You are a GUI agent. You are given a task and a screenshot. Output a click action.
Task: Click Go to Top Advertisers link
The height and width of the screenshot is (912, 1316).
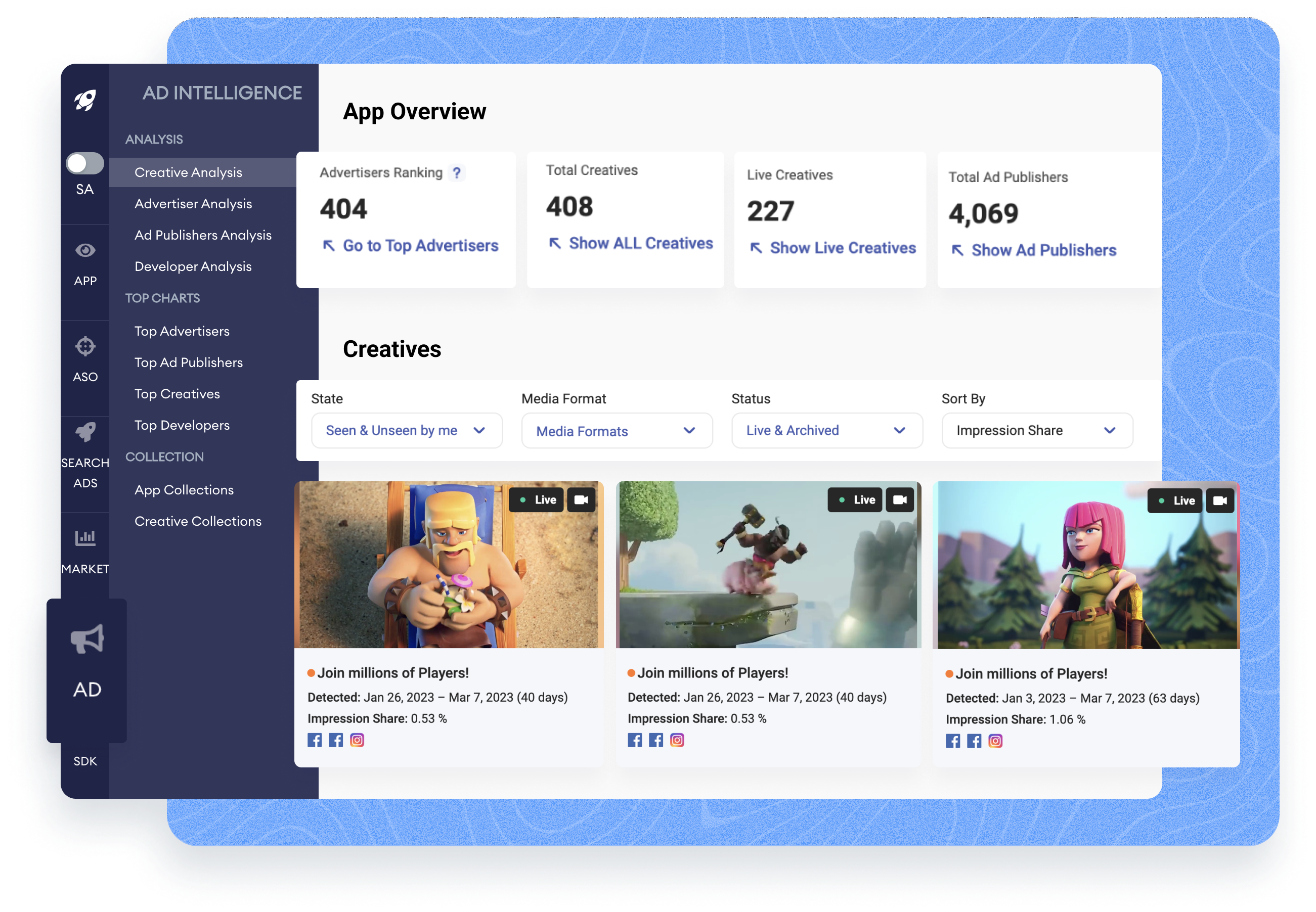coord(411,246)
